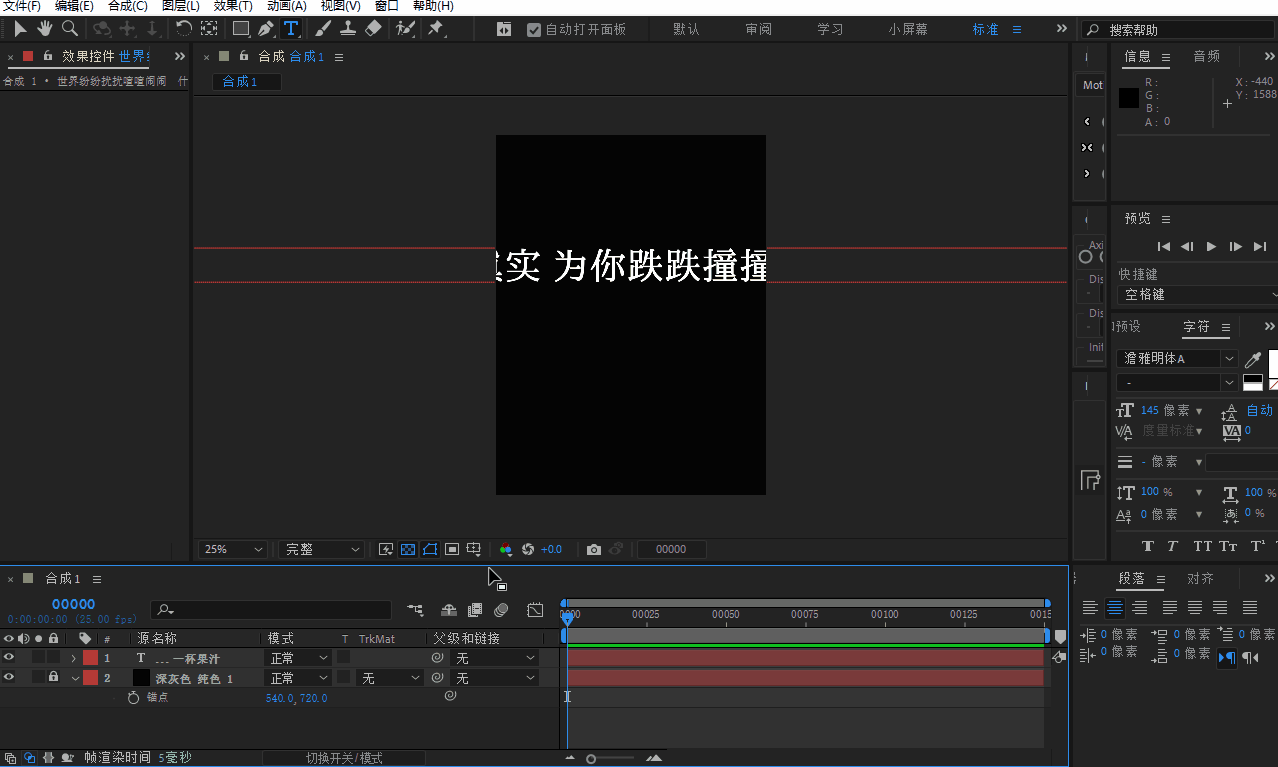Hide layer 1 using its eye icon

(x=9, y=658)
